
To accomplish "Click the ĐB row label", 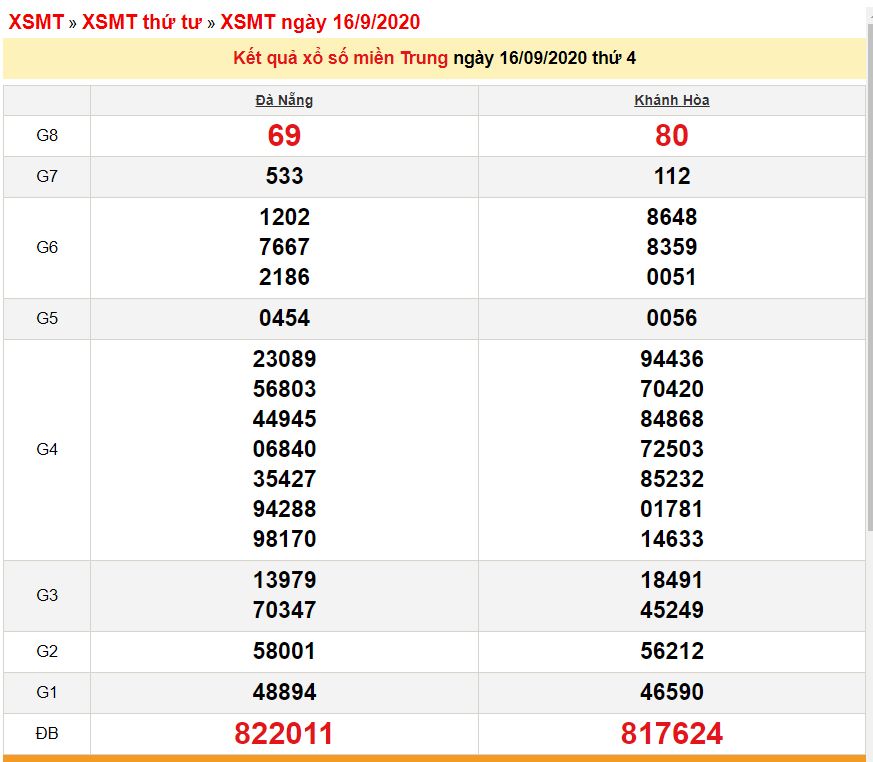I will coord(47,734).
